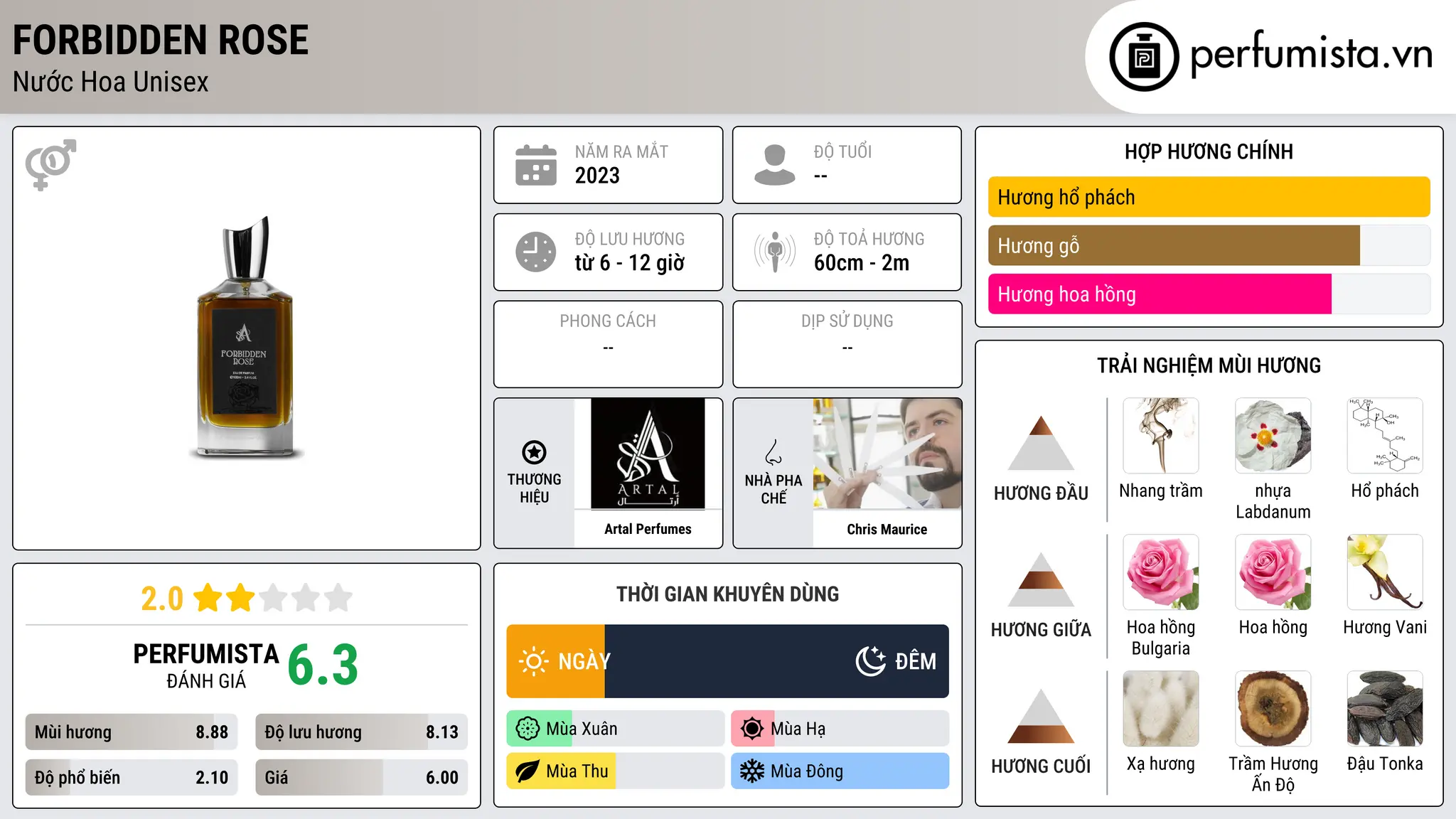Click the Thời Gian Khuyên Dùng heading

pyautogui.click(x=728, y=594)
